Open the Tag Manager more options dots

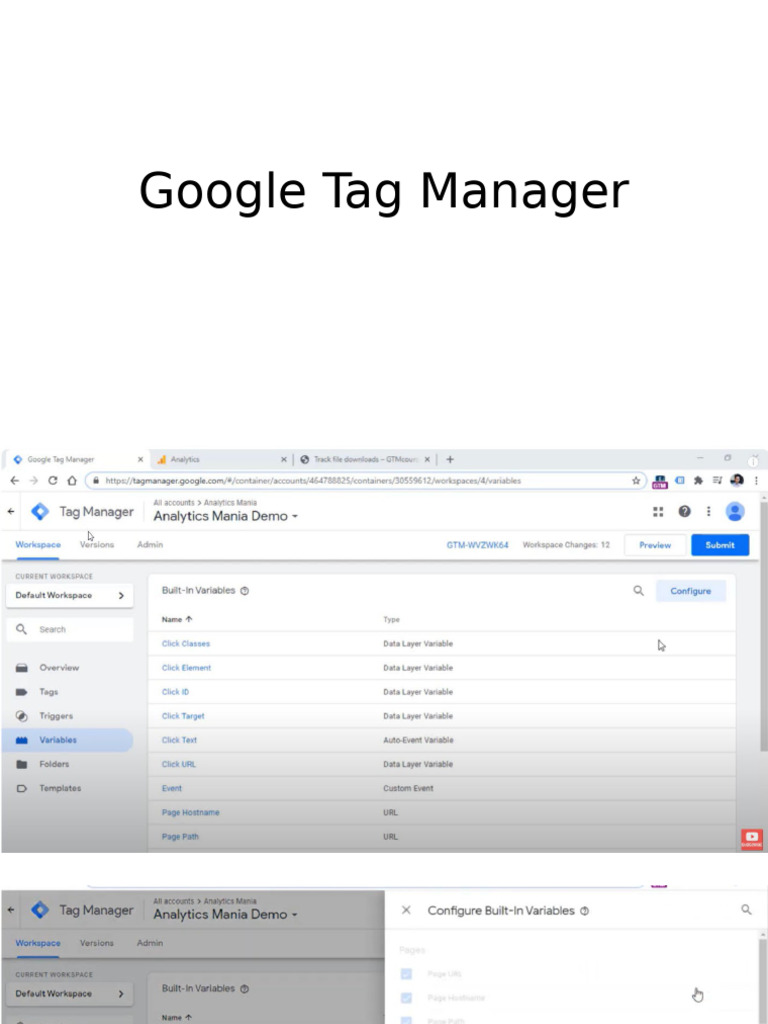click(709, 511)
